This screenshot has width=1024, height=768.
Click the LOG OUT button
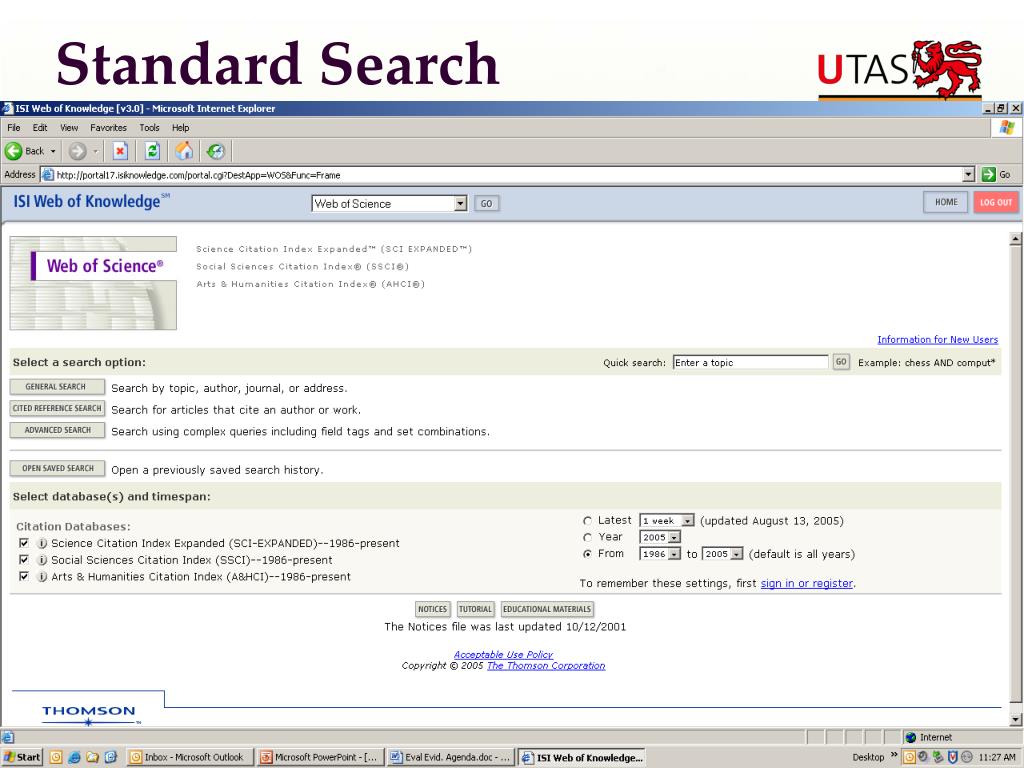[x=995, y=202]
